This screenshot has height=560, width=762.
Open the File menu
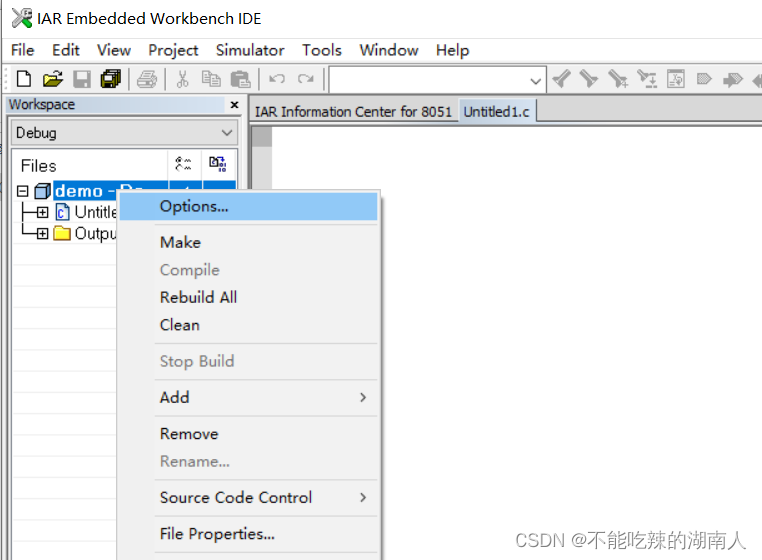[23, 50]
